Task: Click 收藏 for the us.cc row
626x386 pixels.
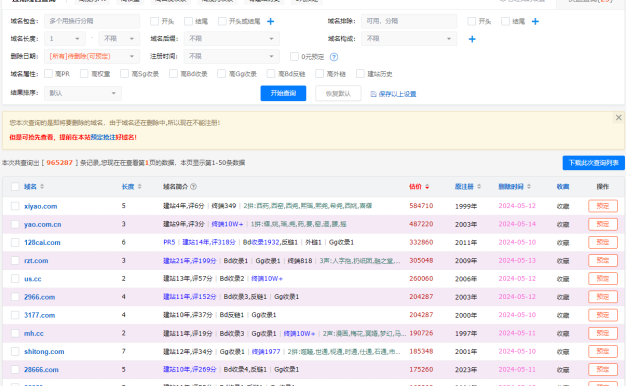Action: 563,279
